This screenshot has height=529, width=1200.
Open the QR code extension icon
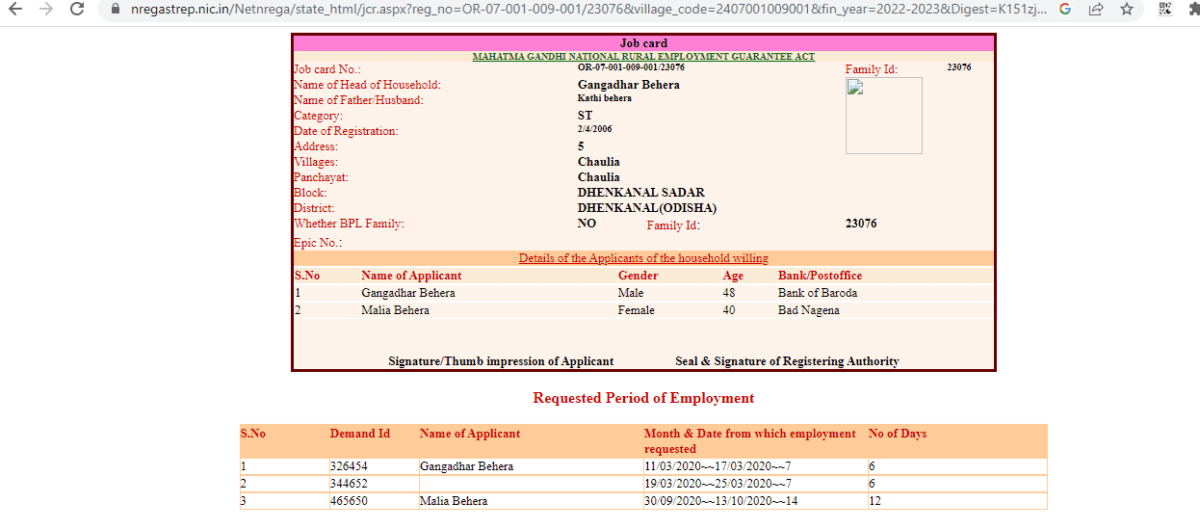coord(1165,9)
